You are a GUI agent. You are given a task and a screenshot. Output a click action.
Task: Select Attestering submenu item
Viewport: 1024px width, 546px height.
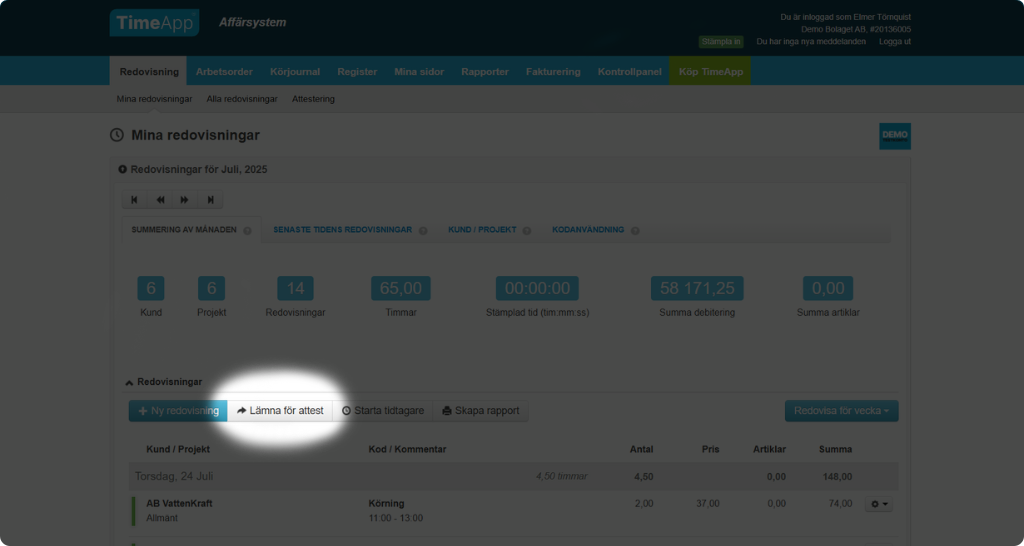pyautogui.click(x=313, y=99)
